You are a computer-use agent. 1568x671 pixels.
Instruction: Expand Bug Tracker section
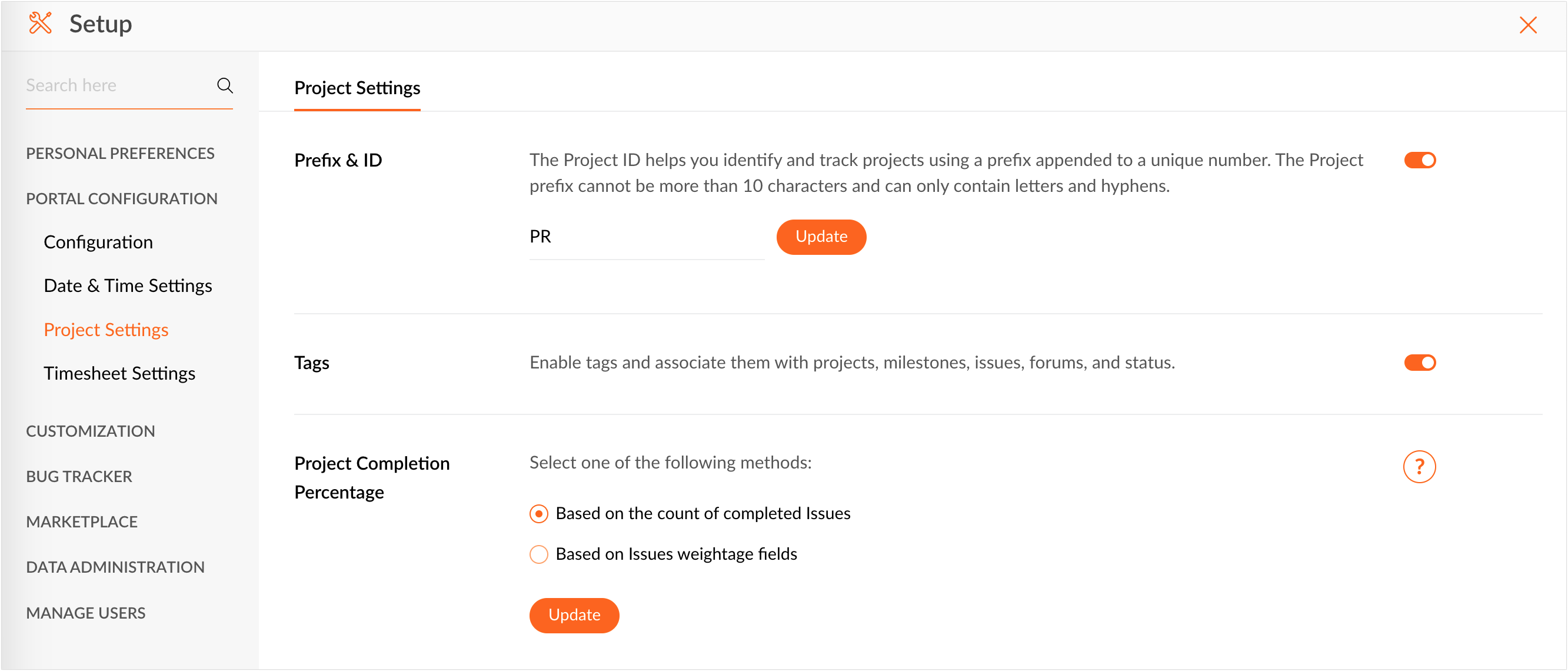pyautogui.click(x=78, y=476)
